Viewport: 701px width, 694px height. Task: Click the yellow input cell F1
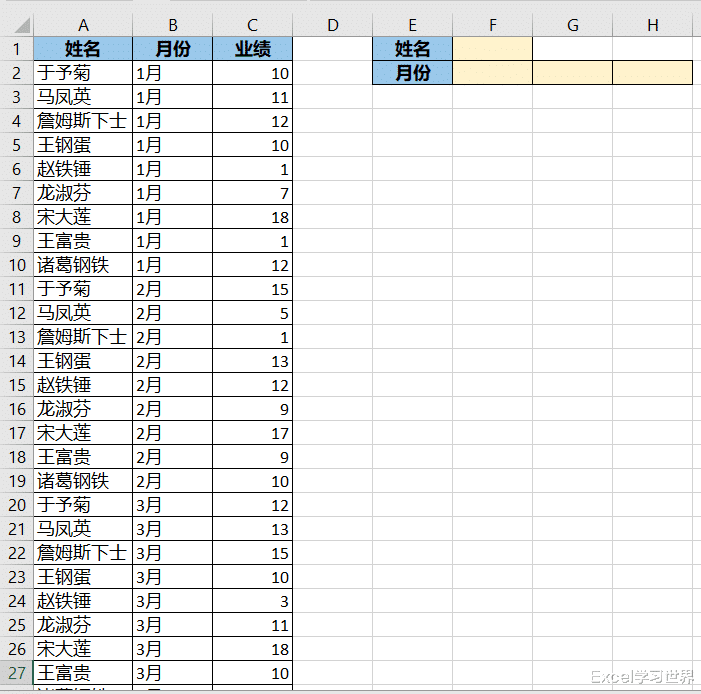pyautogui.click(x=493, y=49)
